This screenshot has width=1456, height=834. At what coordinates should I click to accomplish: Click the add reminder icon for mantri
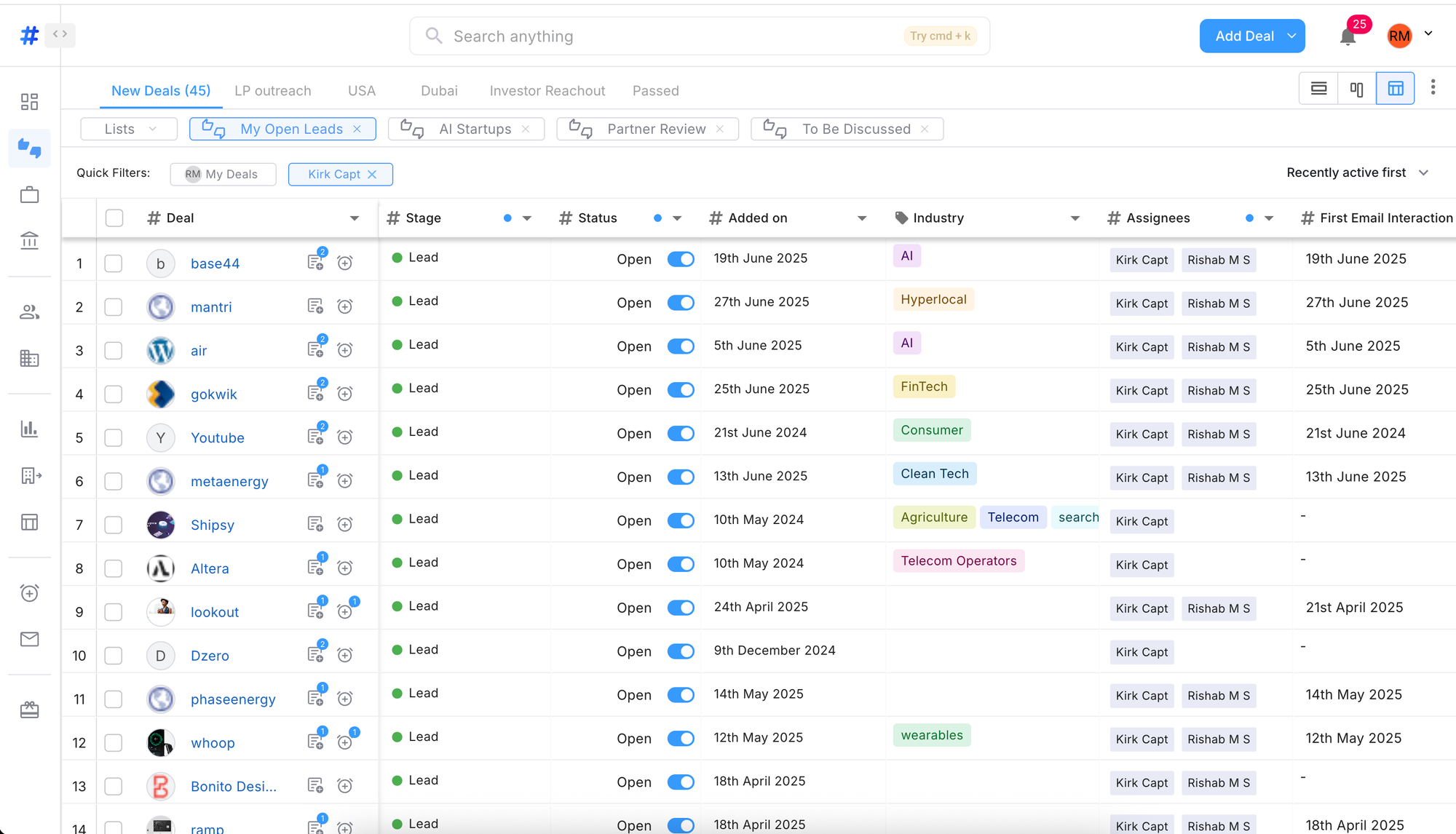(345, 306)
